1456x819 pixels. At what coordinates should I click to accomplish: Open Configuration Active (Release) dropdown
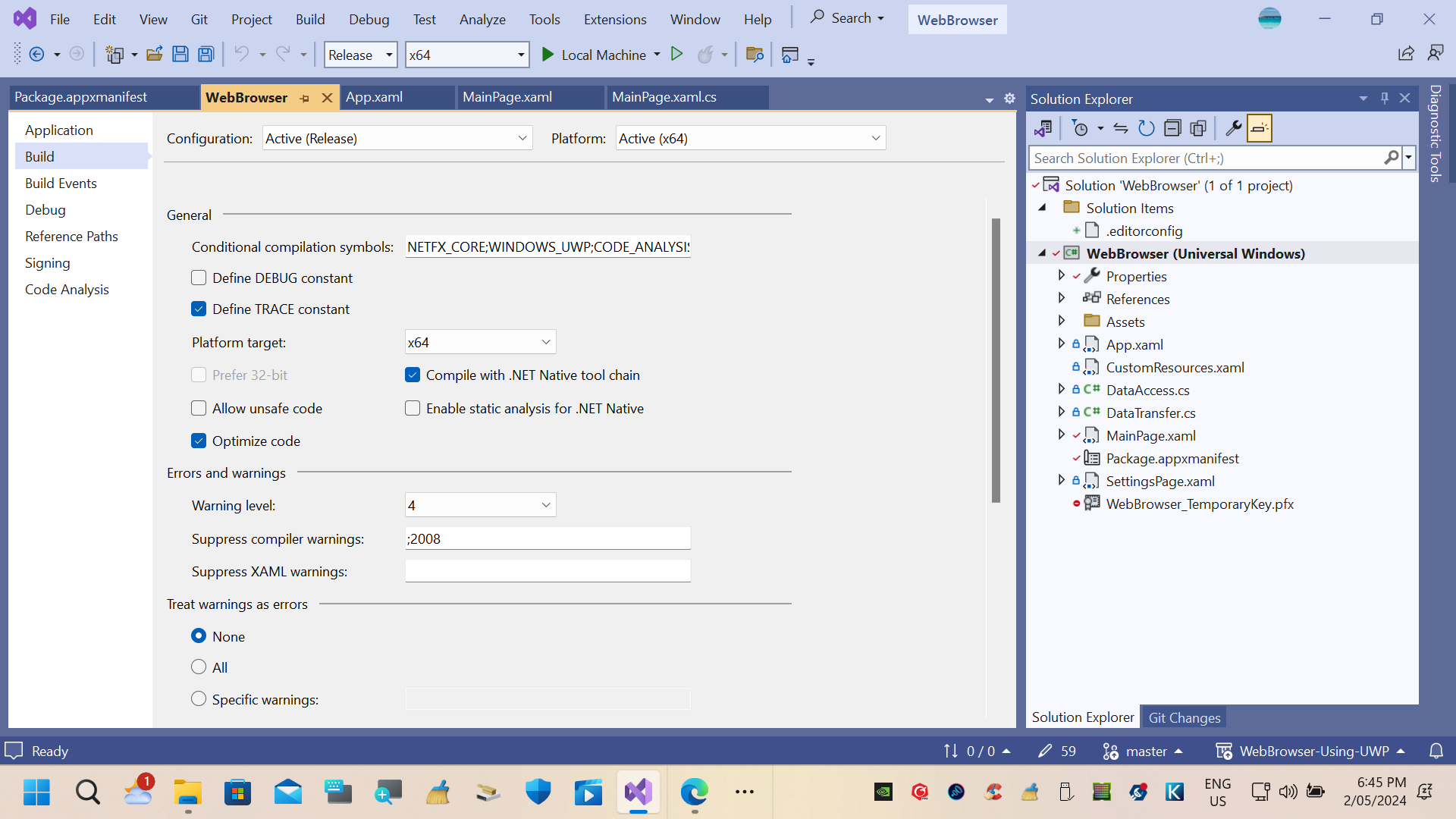click(x=397, y=139)
